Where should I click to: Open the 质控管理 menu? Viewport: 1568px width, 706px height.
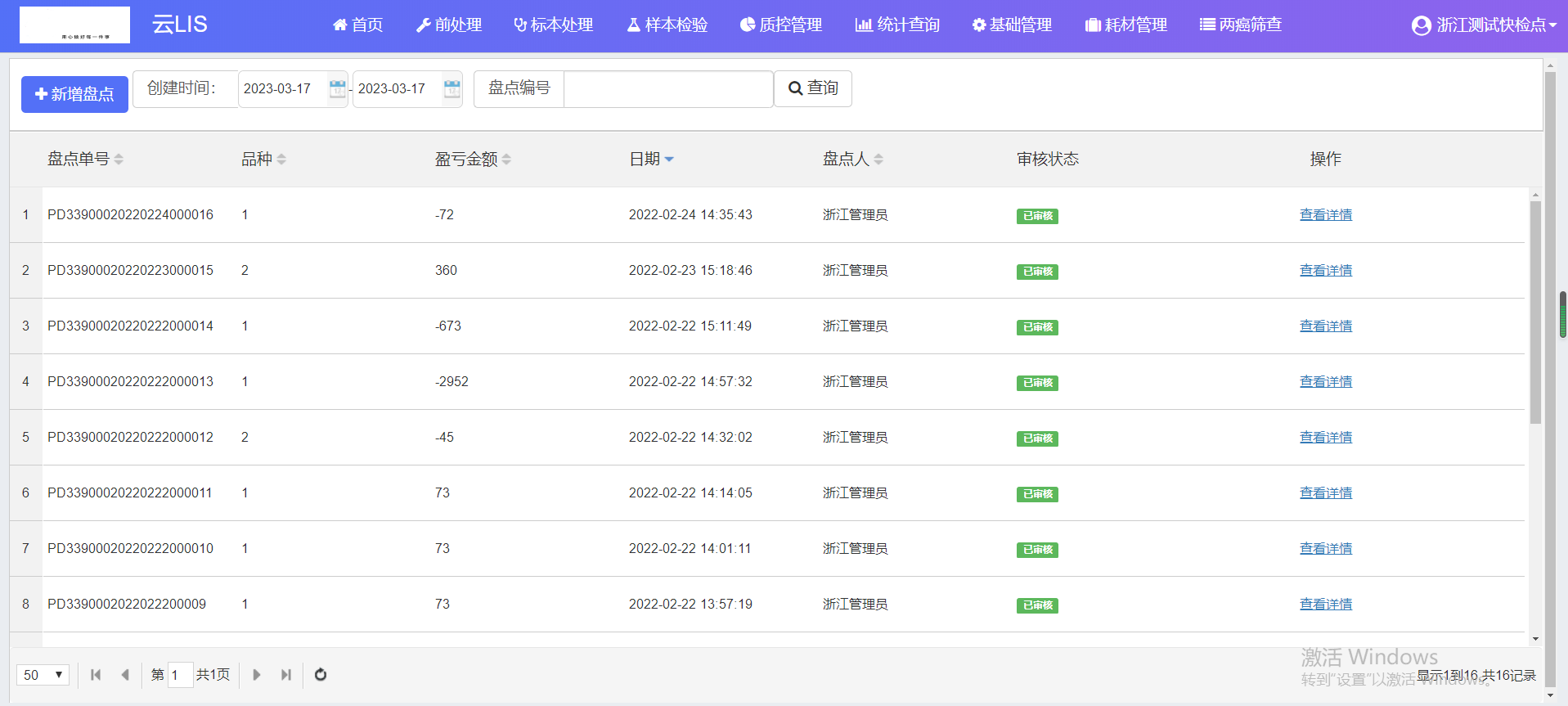click(781, 25)
